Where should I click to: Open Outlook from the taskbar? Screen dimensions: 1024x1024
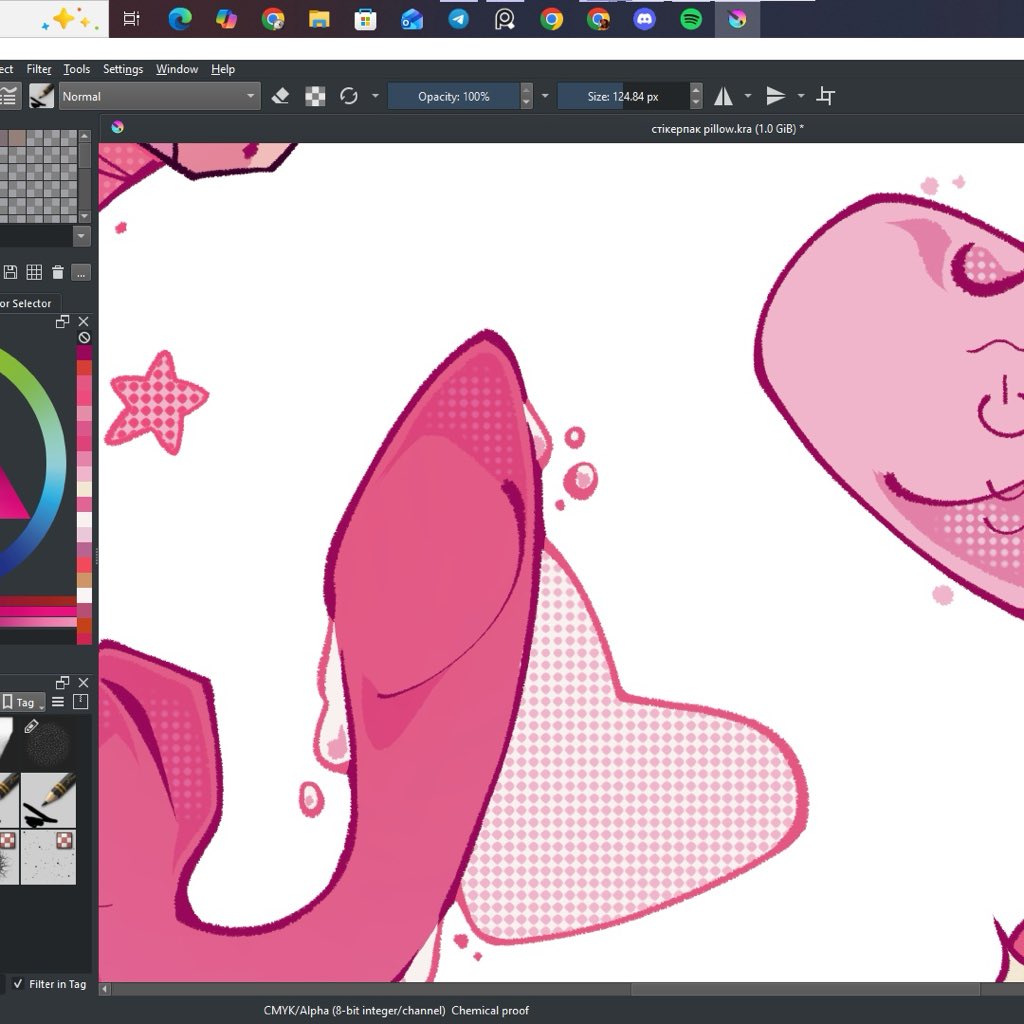[x=412, y=19]
